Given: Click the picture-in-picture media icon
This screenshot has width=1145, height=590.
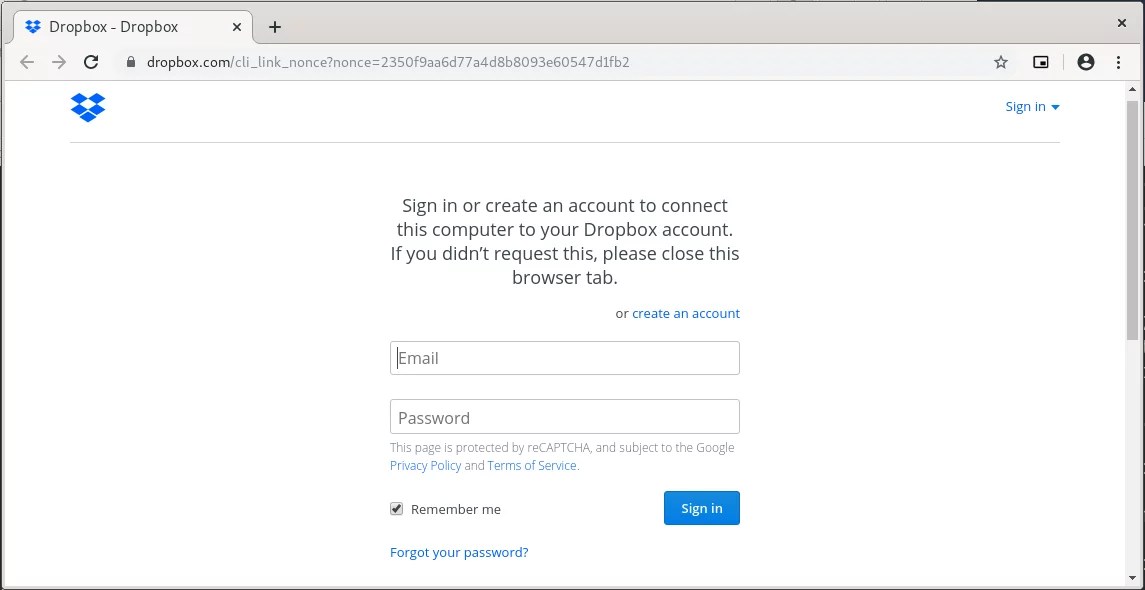Looking at the screenshot, I should (x=1041, y=62).
